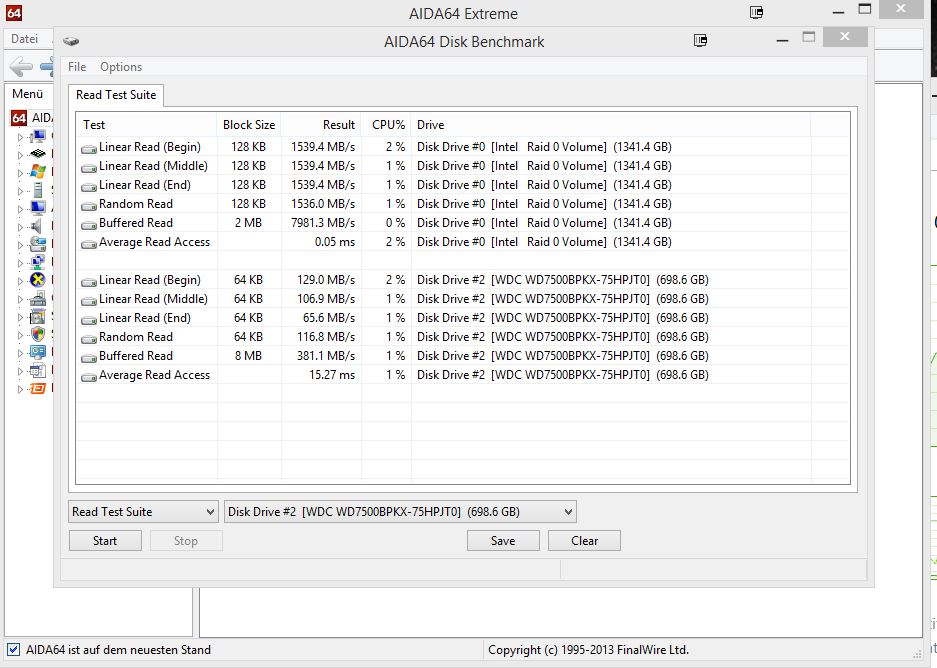Viewport: 937px width, 668px height.
Task: Click the Network computers icon in the tree
Action: coord(38,262)
